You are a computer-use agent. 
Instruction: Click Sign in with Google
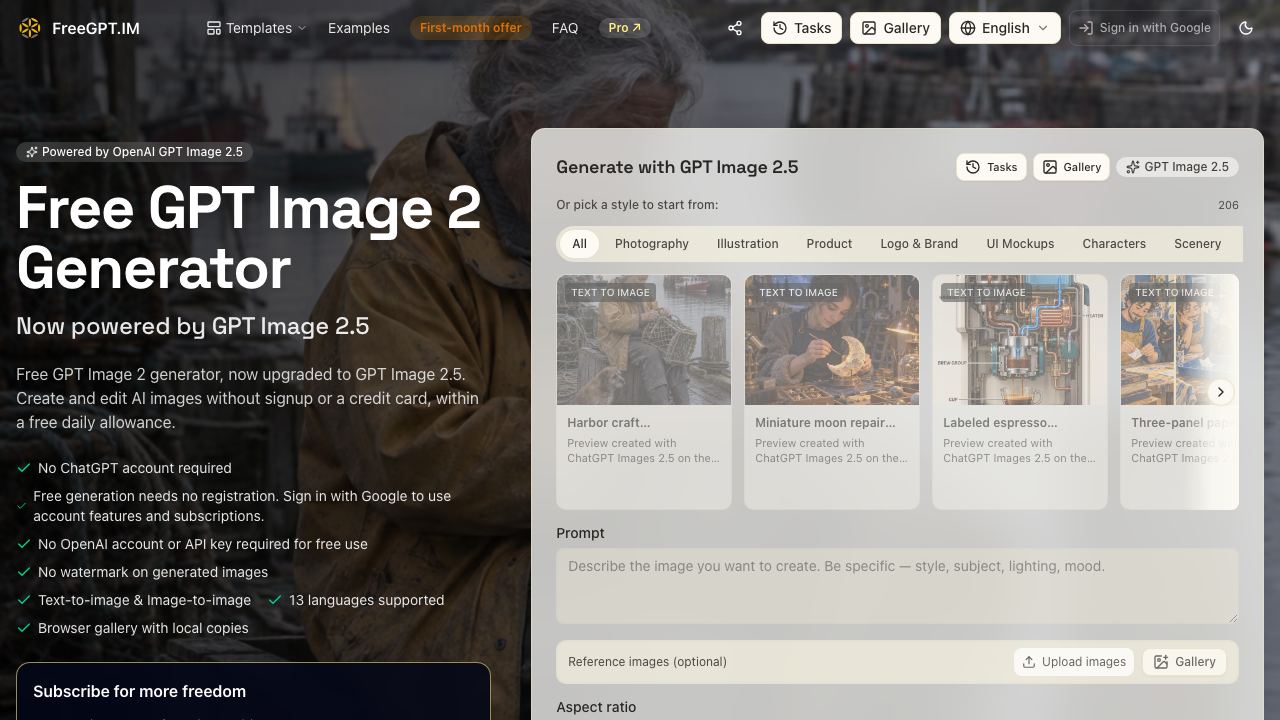(x=1144, y=28)
